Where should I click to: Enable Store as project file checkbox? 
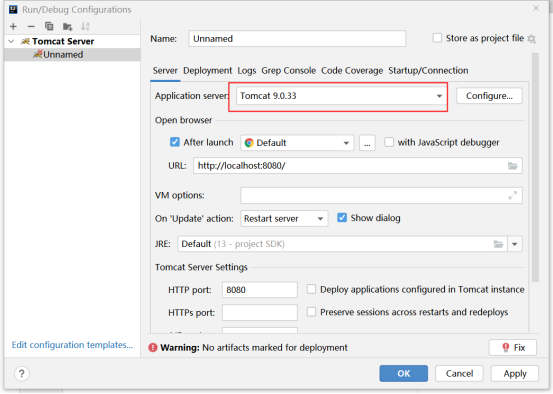click(437, 38)
